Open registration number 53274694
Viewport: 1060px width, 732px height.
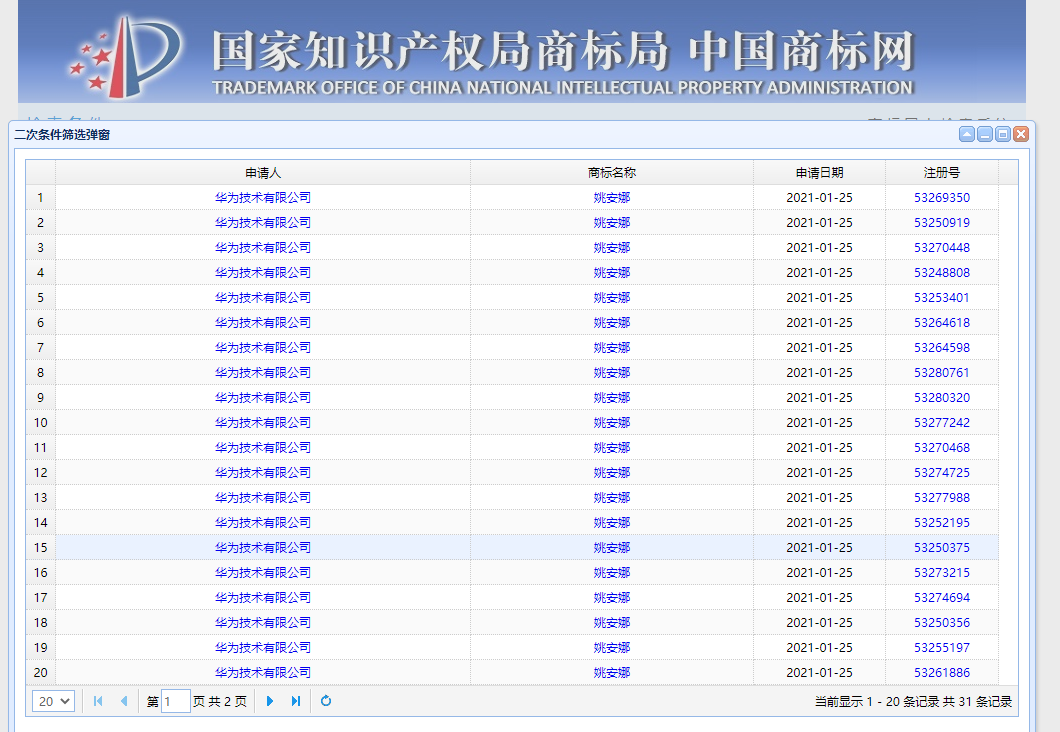coord(942,597)
